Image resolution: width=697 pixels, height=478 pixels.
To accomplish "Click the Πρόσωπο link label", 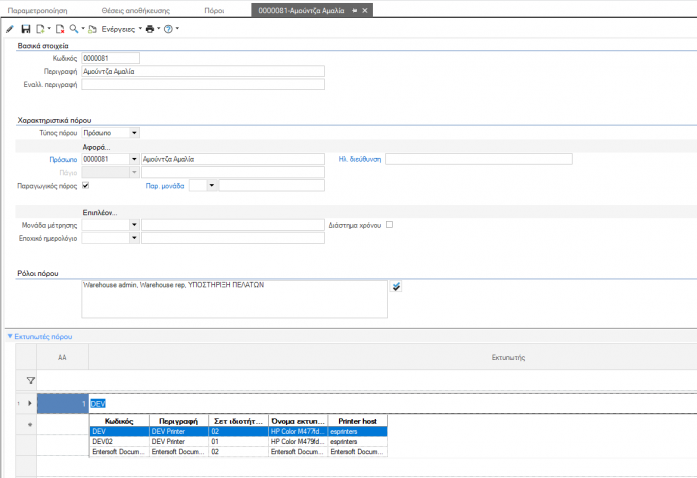I will 63,159.
